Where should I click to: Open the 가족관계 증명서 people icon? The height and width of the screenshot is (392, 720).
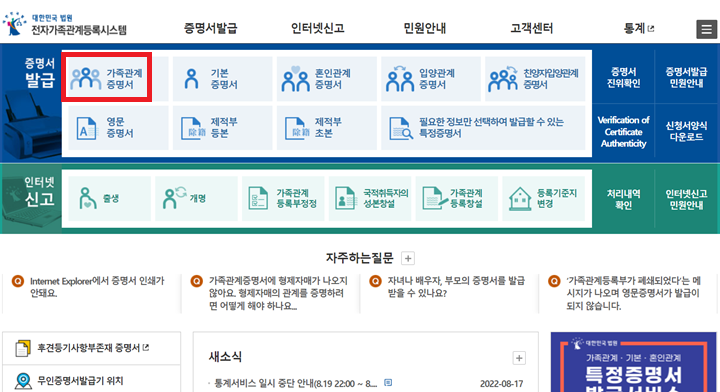pos(85,78)
